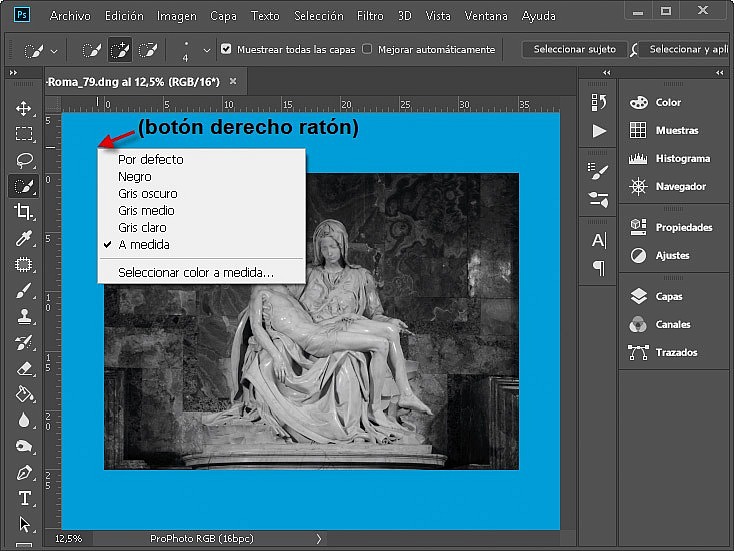Open the Filtro menu
The height and width of the screenshot is (551, 734).
tap(370, 16)
